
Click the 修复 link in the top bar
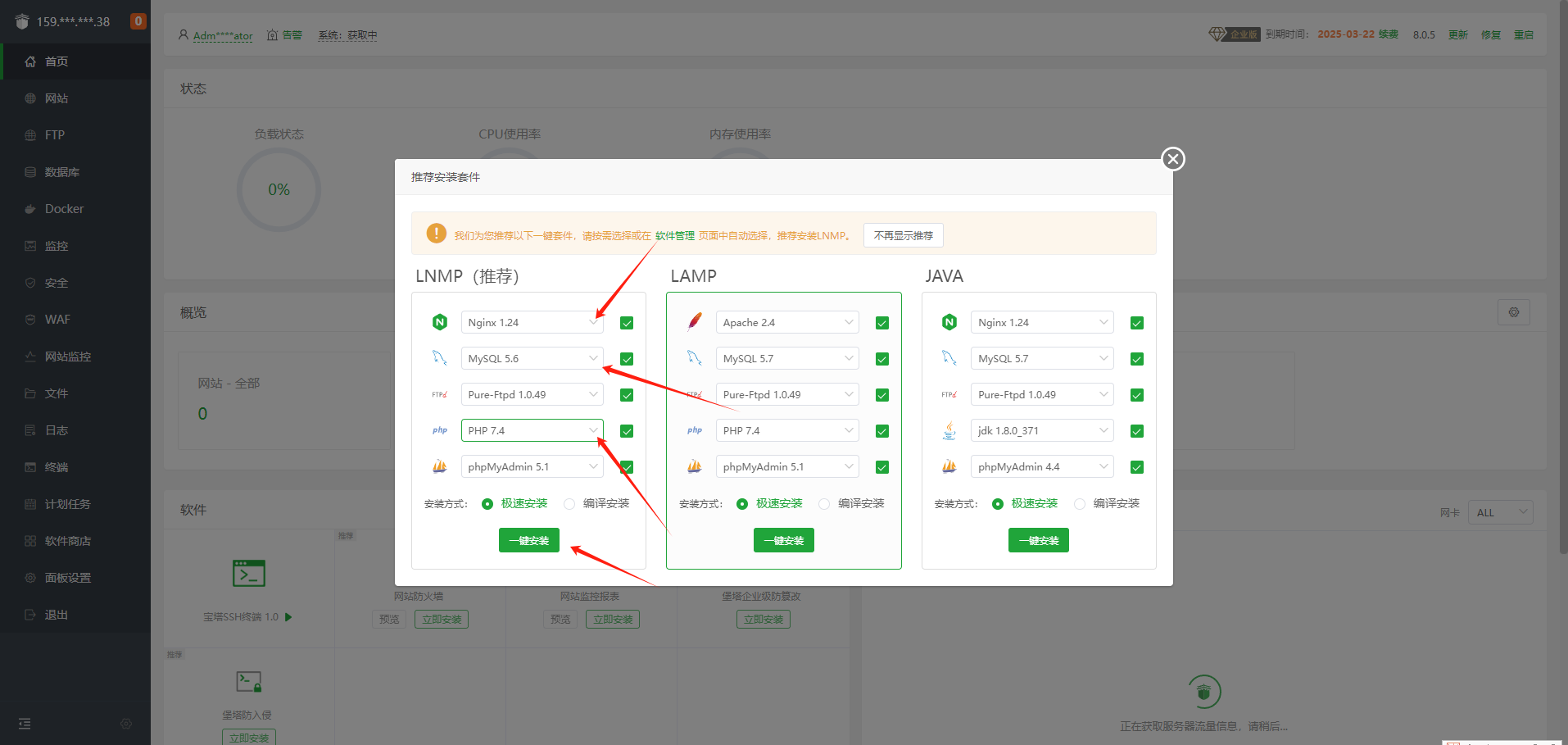(x=1491, y=35)
